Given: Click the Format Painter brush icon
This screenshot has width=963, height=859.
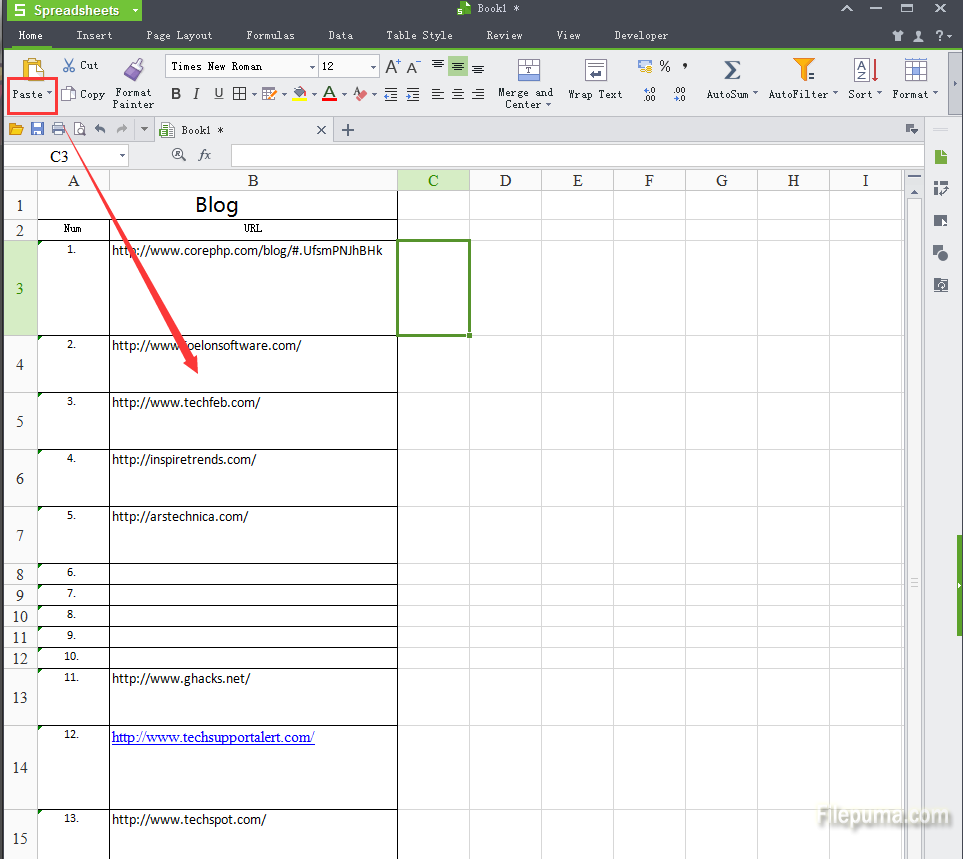Looking at the screenshot, I should 133,70.
